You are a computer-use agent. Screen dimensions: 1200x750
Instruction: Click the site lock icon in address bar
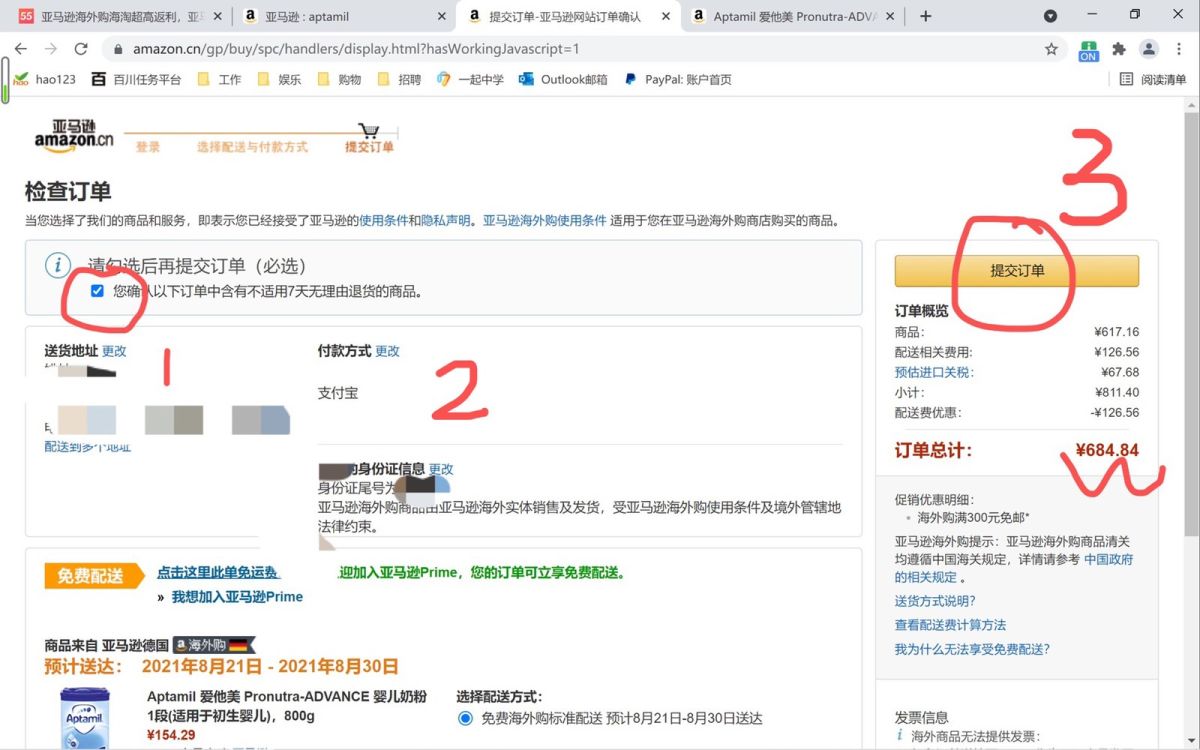tap(118, 49)
